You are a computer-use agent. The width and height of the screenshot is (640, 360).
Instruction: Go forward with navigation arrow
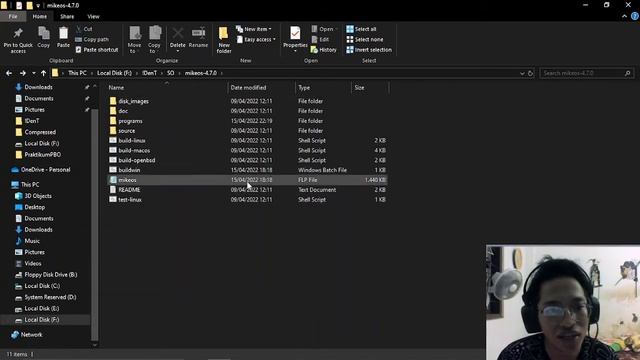23,73
